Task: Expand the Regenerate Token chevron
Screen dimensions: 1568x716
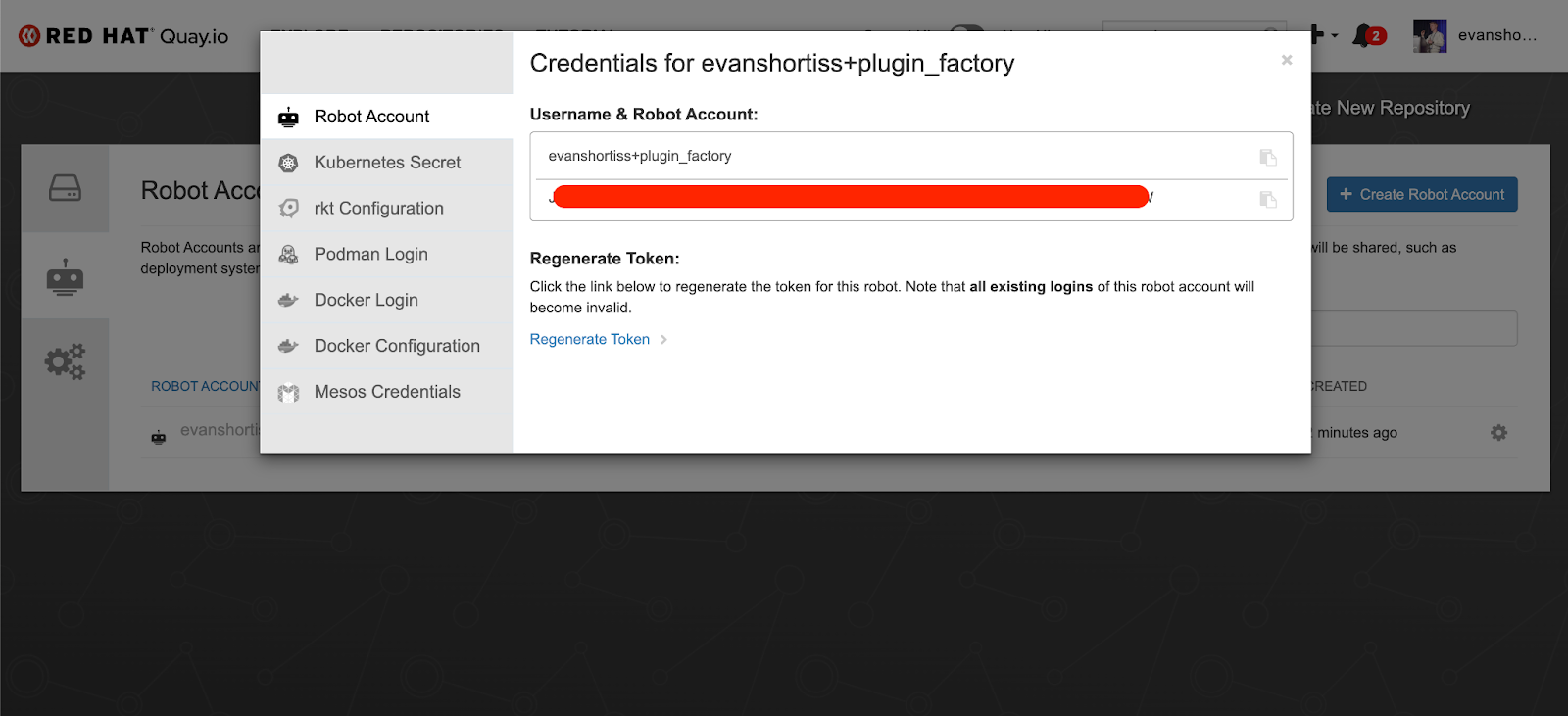Action: [663, 339]
